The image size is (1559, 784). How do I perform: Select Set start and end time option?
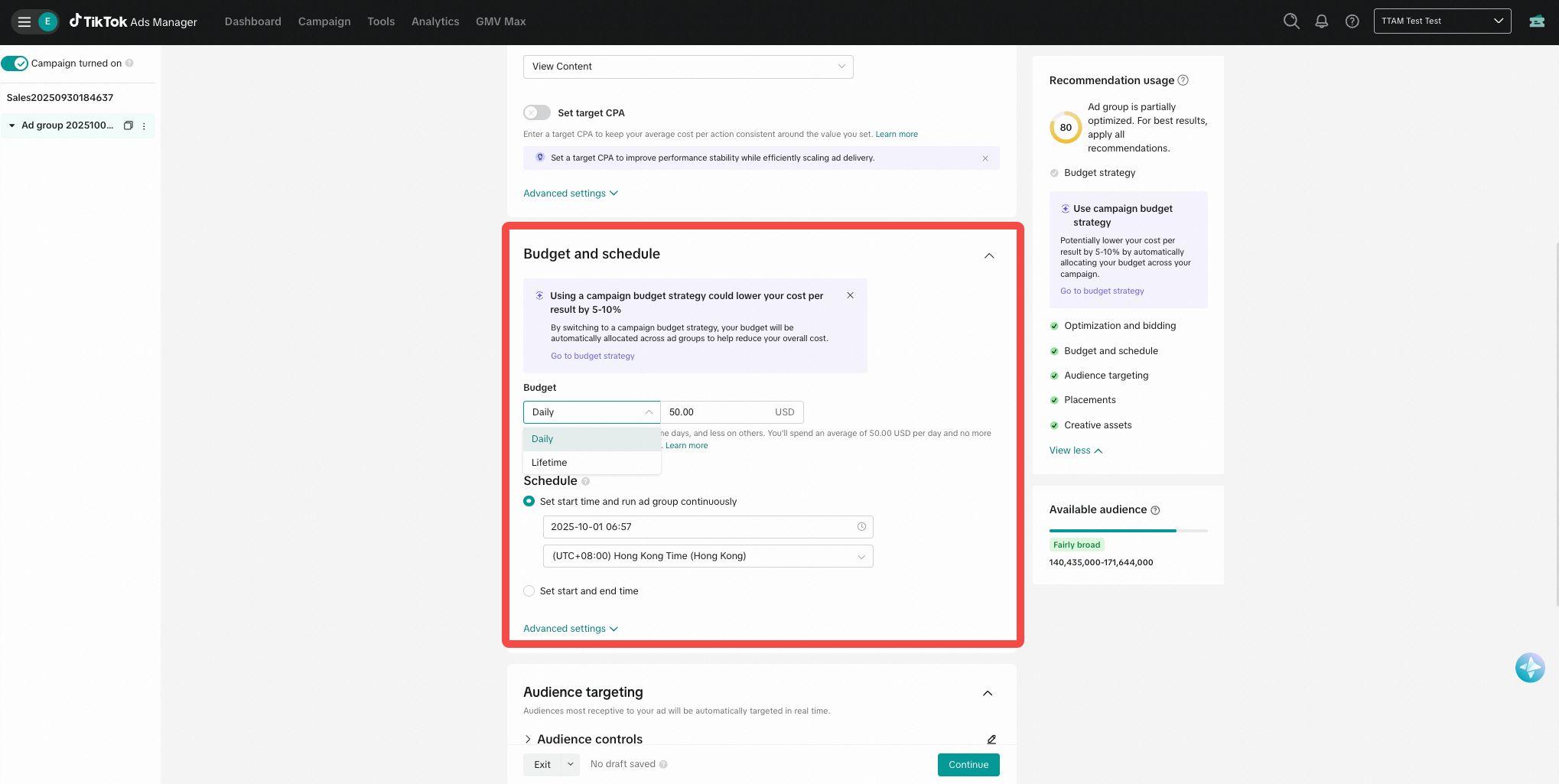coord(529,591)
